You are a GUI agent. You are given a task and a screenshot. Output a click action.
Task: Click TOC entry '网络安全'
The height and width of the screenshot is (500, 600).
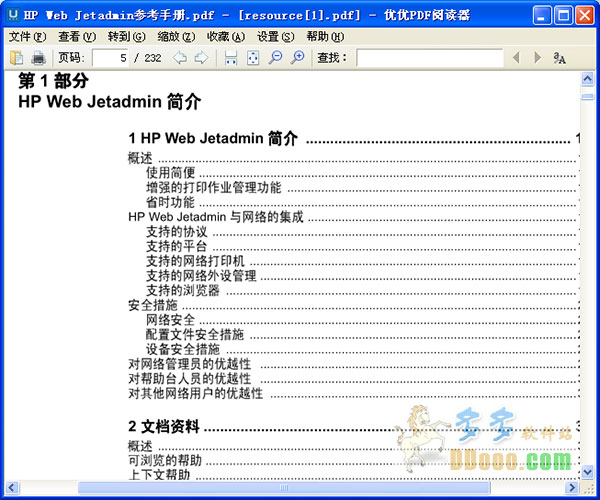[x=171, y=320]
